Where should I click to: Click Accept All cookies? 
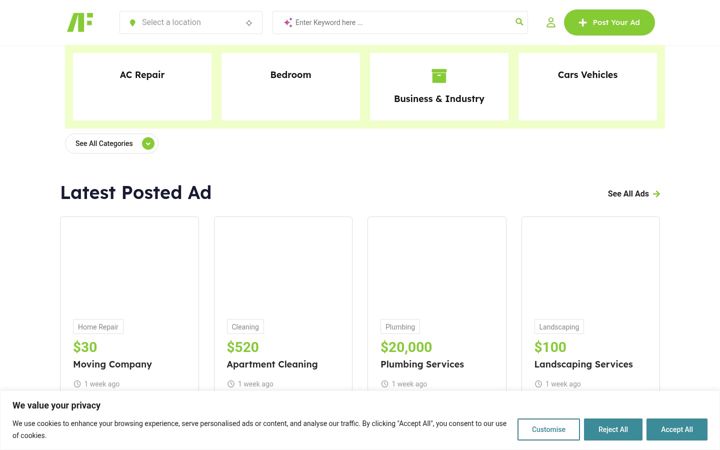tap(677, 429)
